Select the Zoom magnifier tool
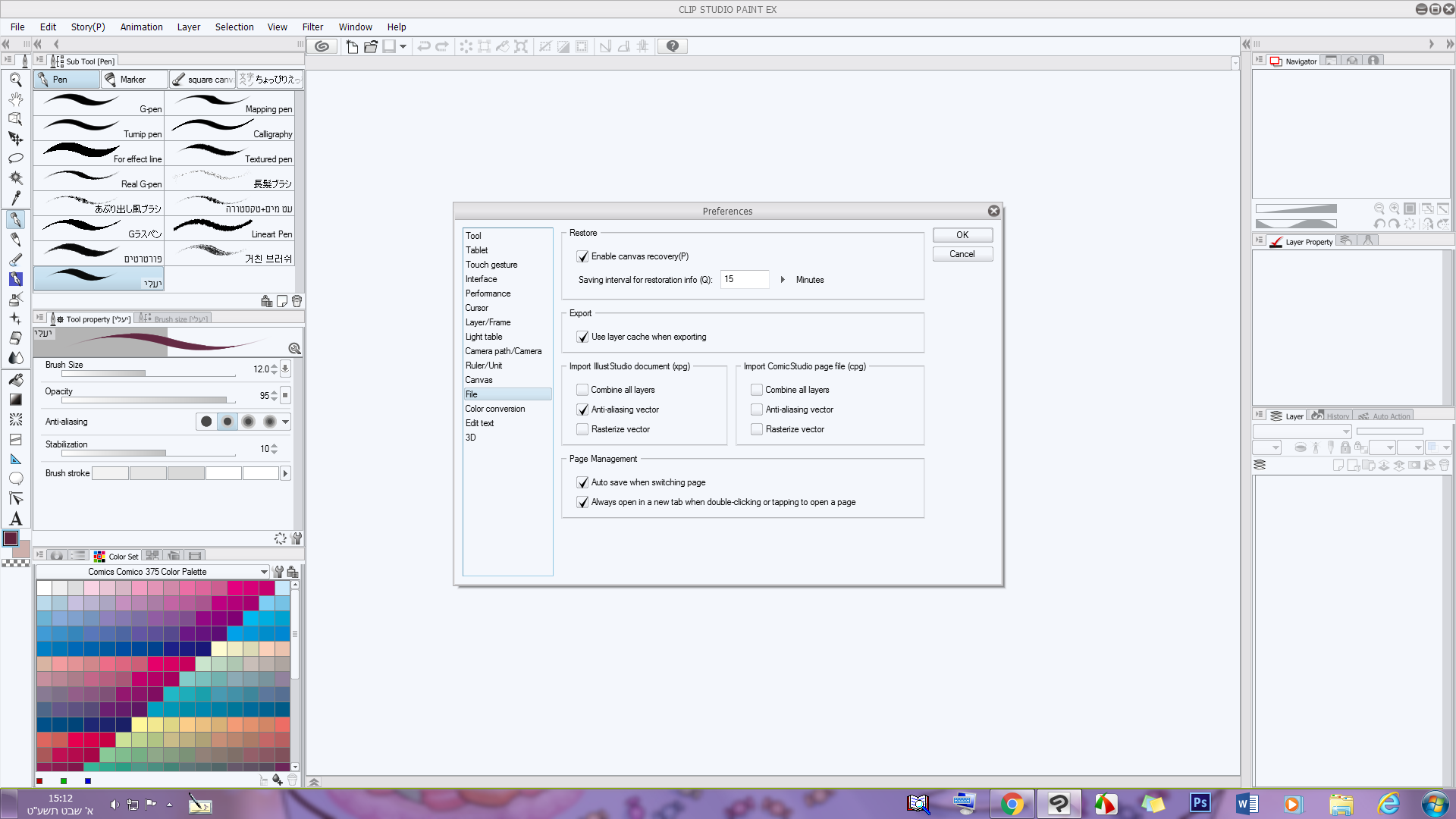 (x=15, y=79)
